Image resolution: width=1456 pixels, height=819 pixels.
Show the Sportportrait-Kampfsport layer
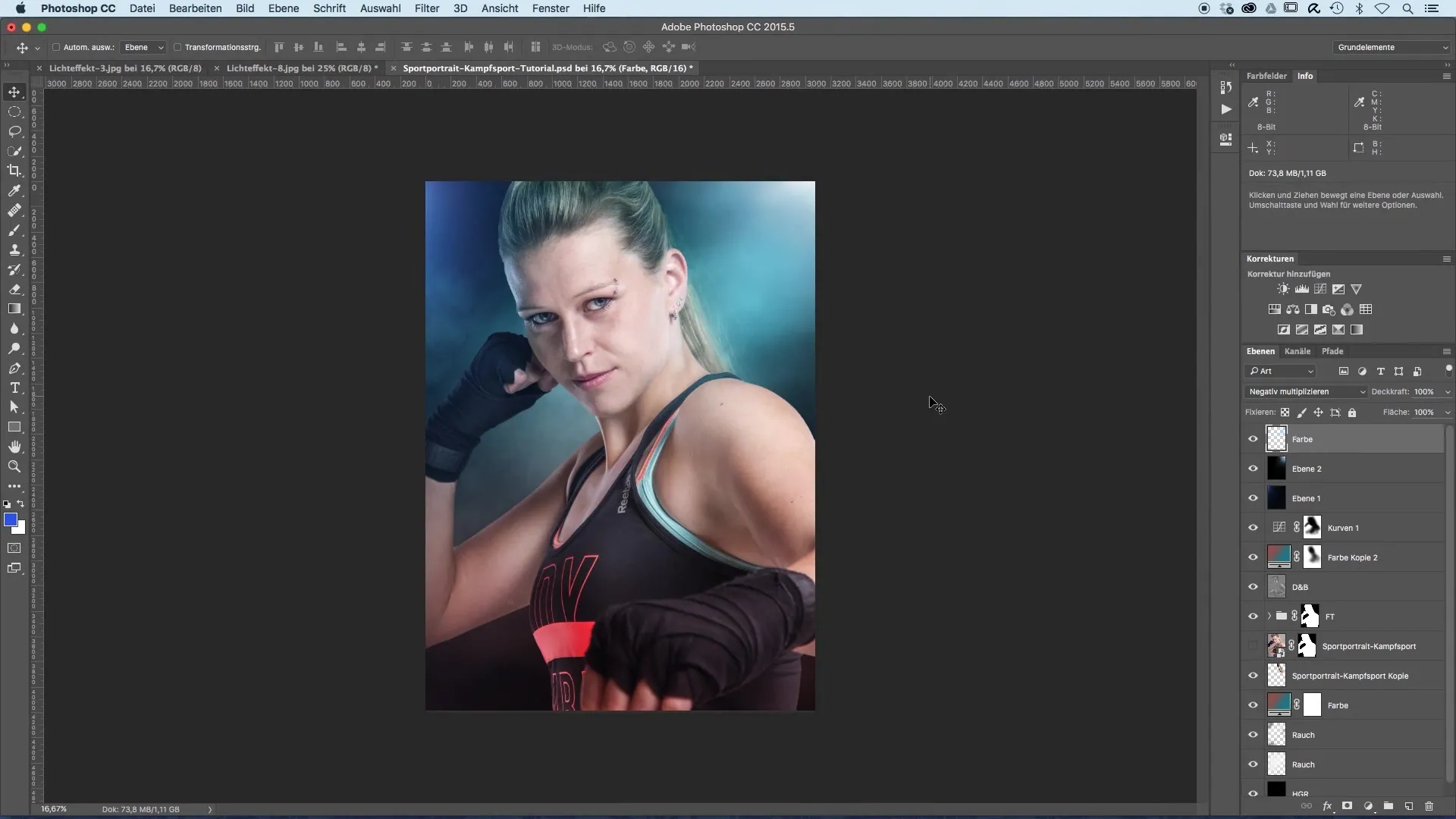pos(1253,646)
